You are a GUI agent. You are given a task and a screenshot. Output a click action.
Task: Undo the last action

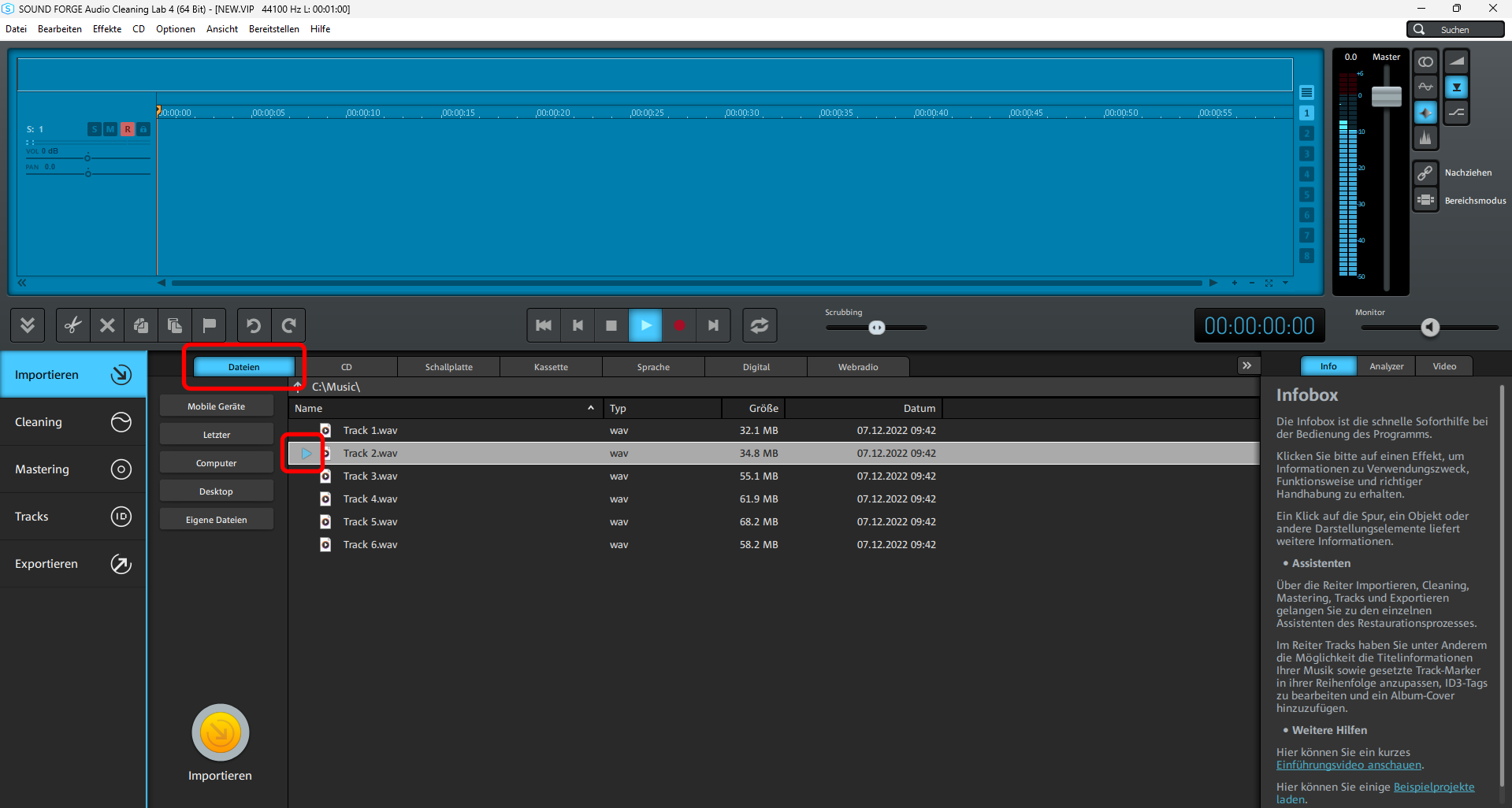pos(254,325)
